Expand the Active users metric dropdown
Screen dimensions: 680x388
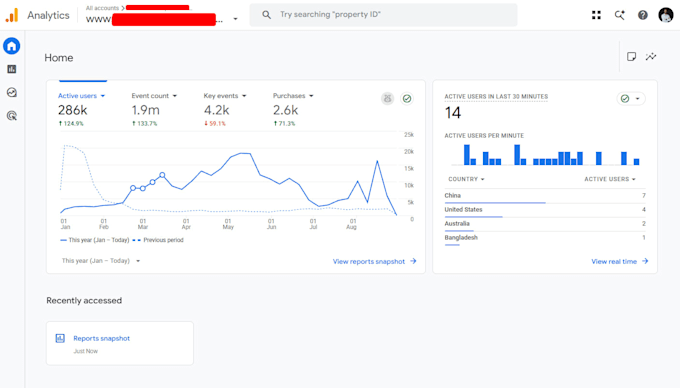tap(103, 96)
